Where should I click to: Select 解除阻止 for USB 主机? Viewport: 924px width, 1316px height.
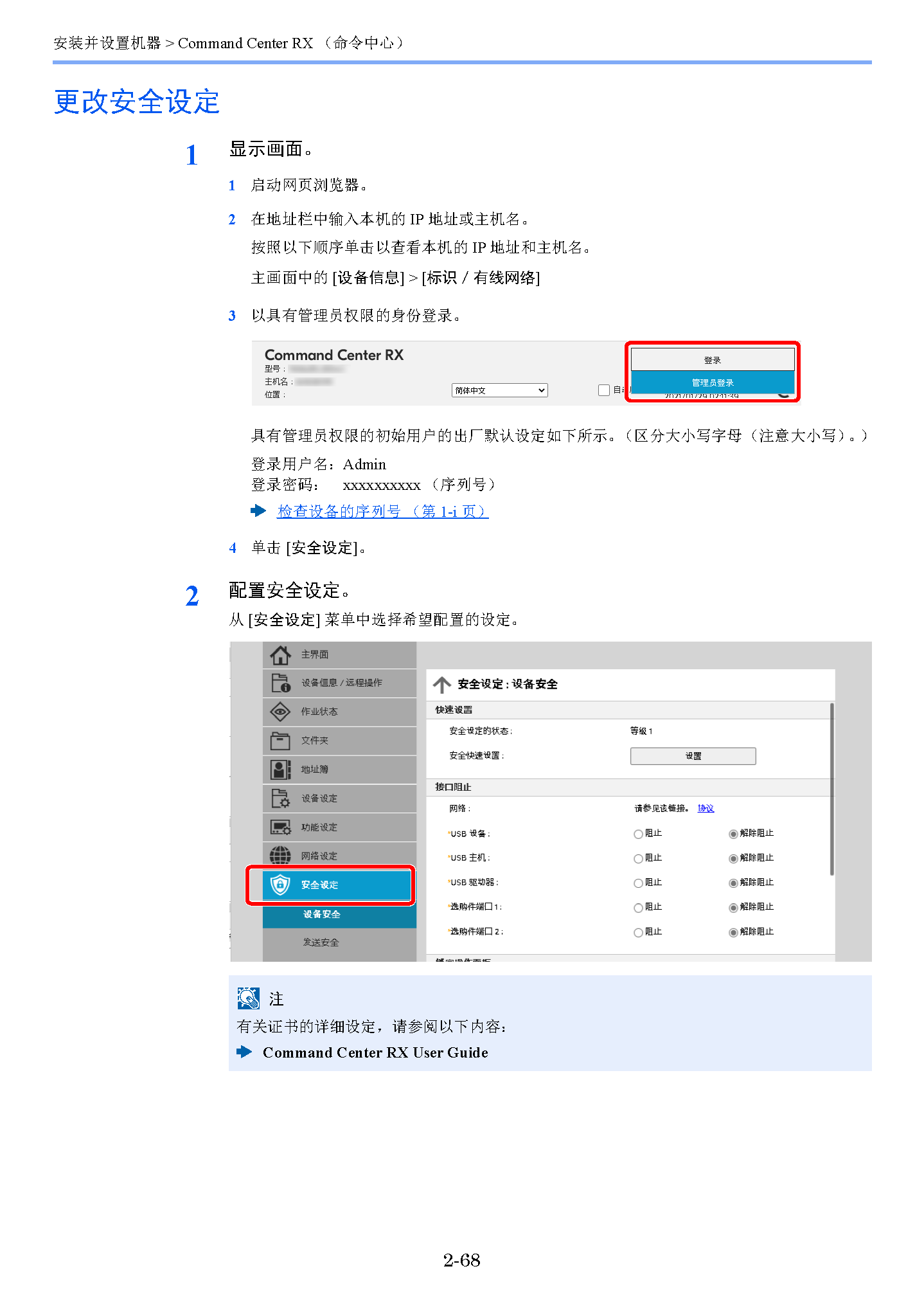click(733, 858)
